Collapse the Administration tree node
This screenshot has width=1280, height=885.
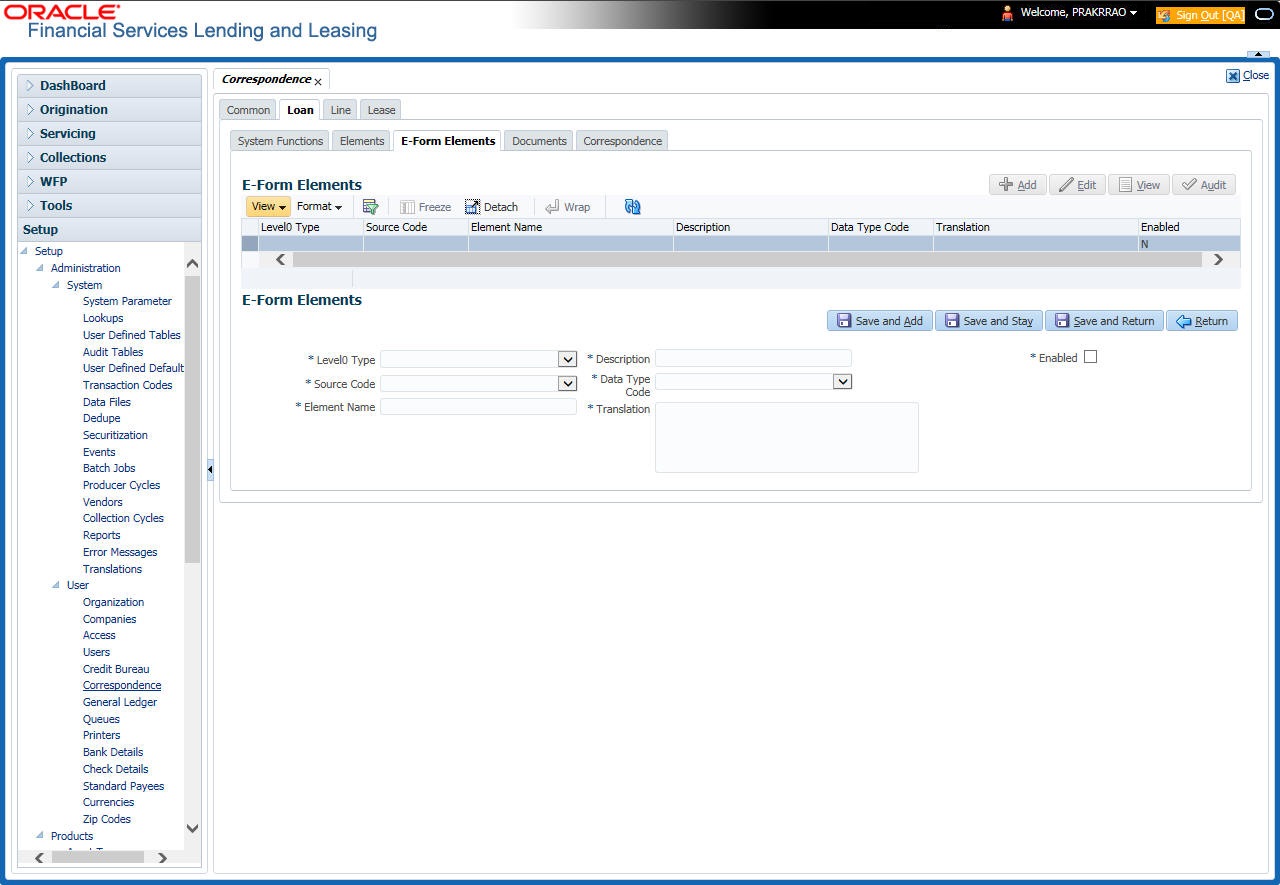40,268
